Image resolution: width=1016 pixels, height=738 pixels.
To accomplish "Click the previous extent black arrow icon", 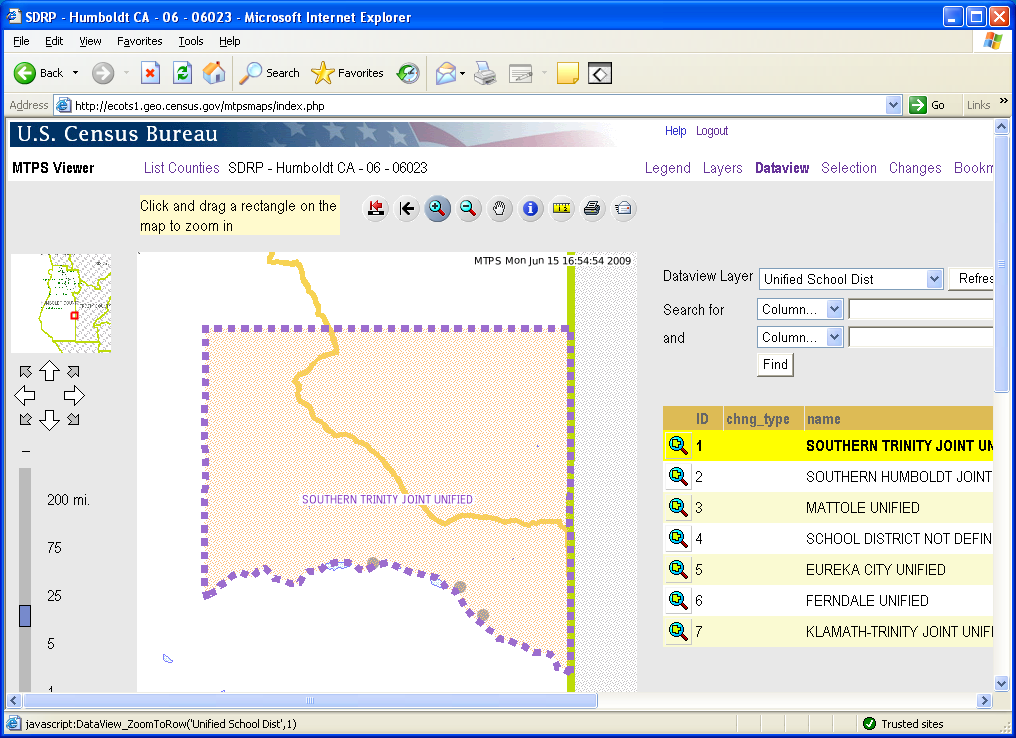I will point(406,208).
